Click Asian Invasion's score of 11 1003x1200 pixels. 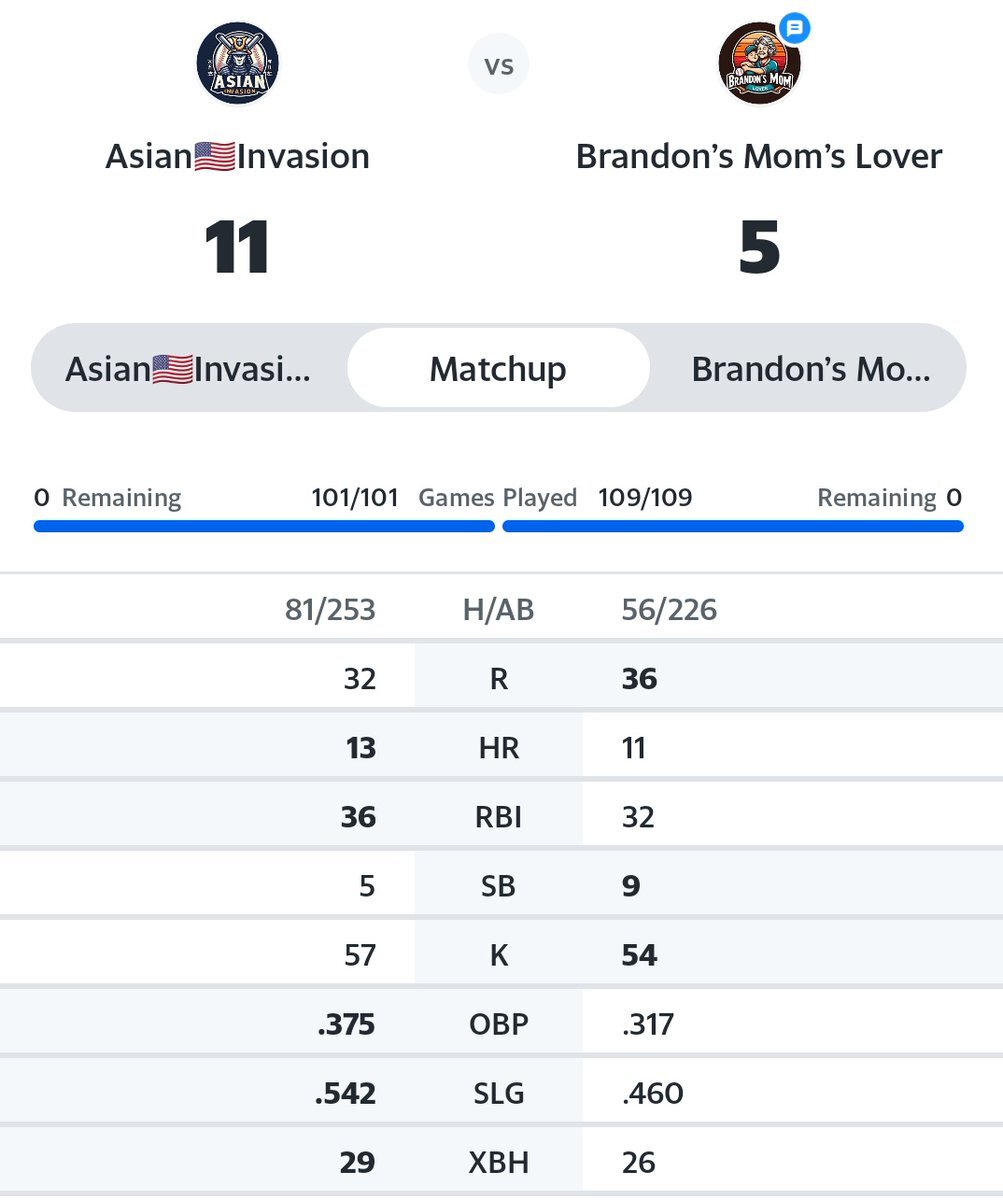tap(237, 247)
